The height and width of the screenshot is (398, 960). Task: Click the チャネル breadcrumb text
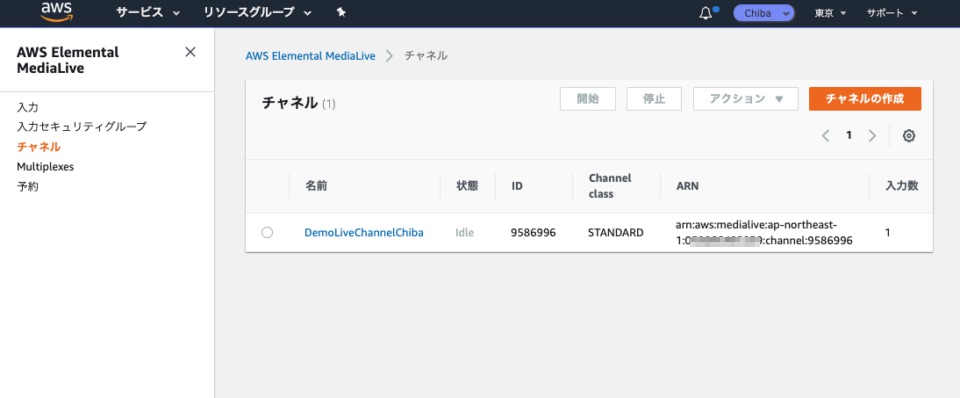tap(426, 56)
